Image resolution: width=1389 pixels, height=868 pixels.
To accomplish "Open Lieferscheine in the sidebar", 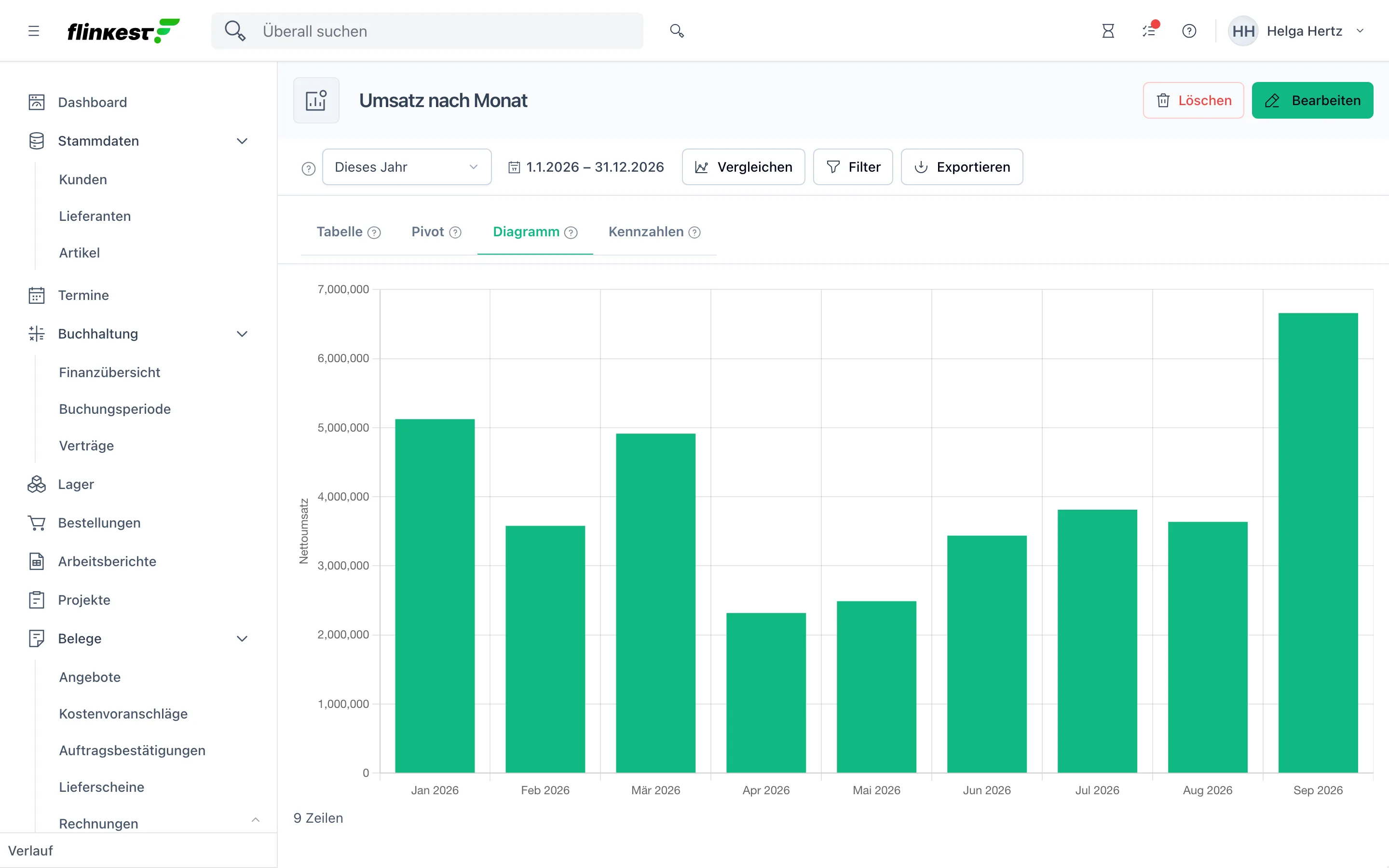I will coord(102,787).
